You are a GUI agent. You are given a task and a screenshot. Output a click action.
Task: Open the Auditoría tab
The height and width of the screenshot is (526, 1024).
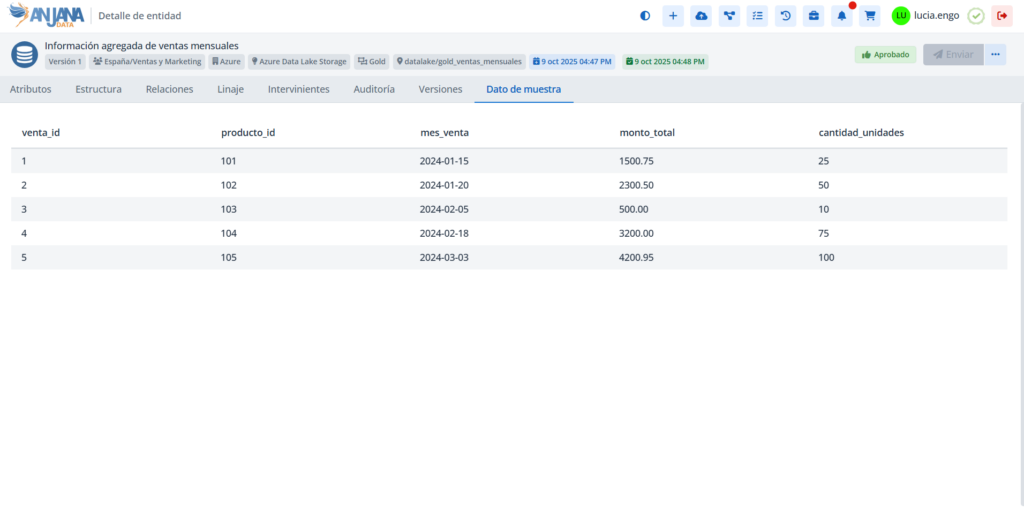(x=374, y=89)
